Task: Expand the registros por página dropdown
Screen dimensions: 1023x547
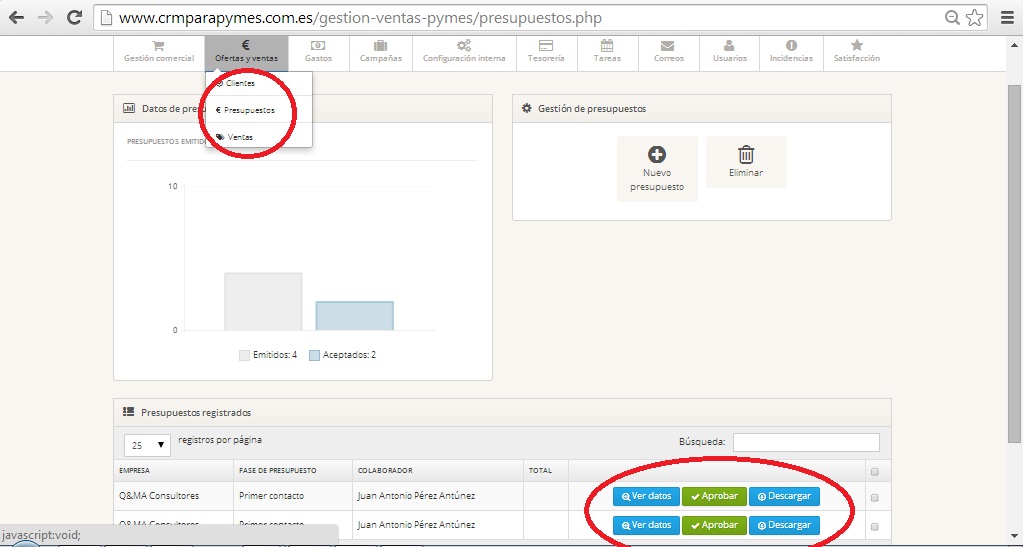Action: click(x=147, y=444)
